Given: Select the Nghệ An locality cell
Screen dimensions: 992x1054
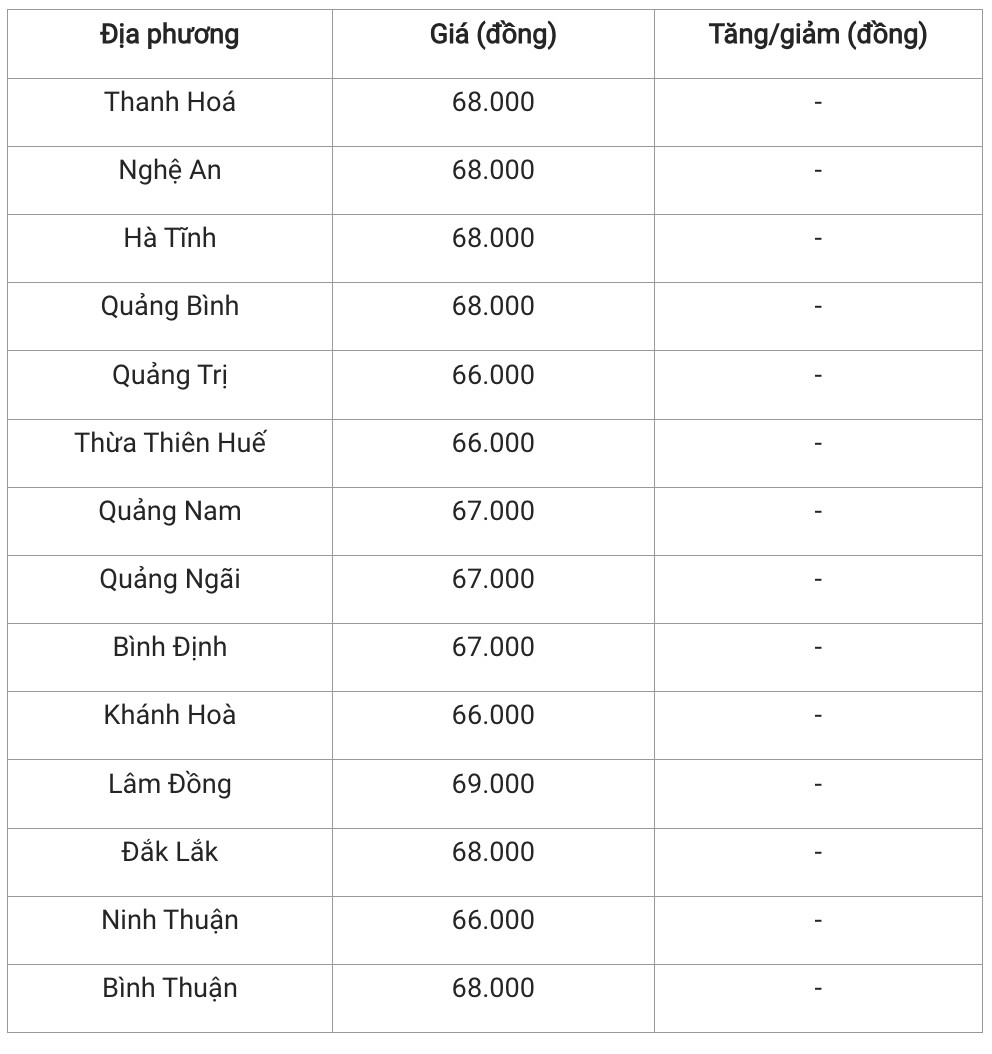Looking at the screenshot, I should point(170,170).
